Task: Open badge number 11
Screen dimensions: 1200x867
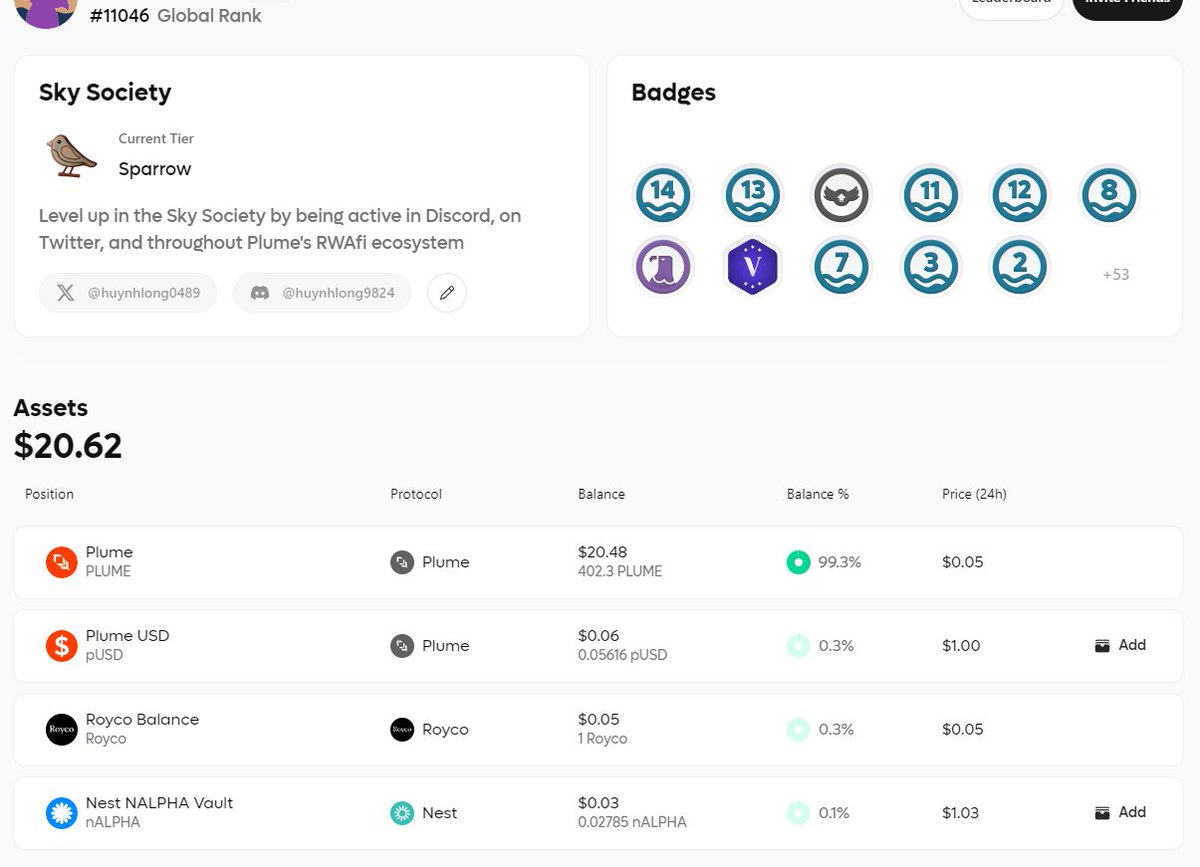Action: click(930, 194)
